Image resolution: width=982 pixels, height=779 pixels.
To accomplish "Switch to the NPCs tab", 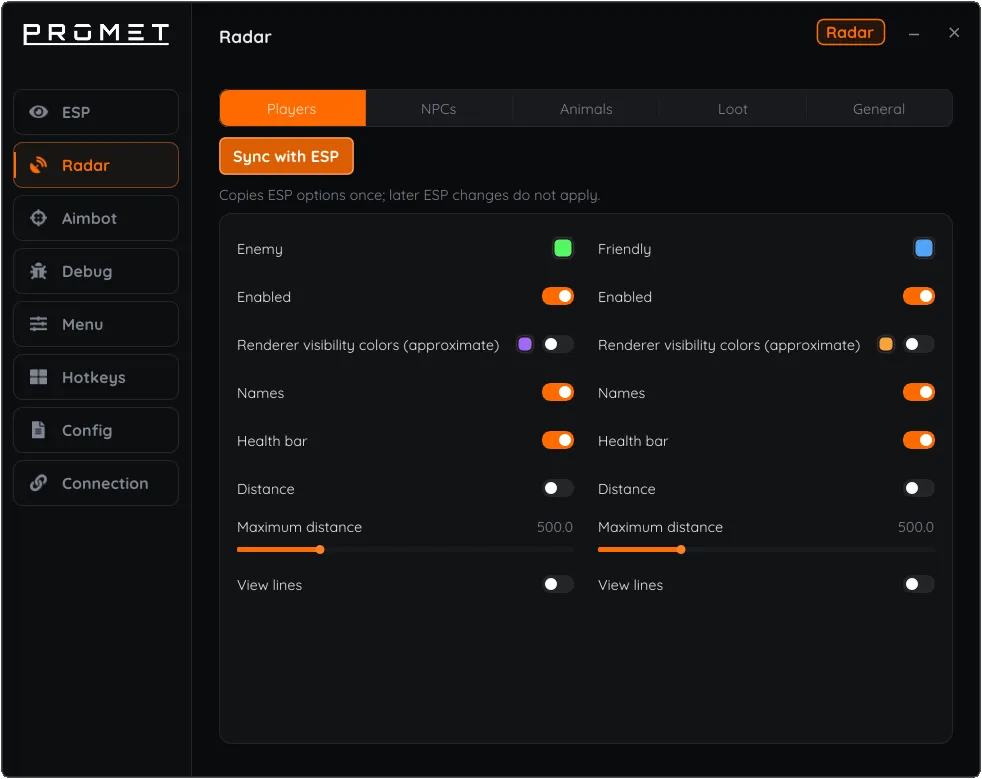I will (x=438, y=108).
